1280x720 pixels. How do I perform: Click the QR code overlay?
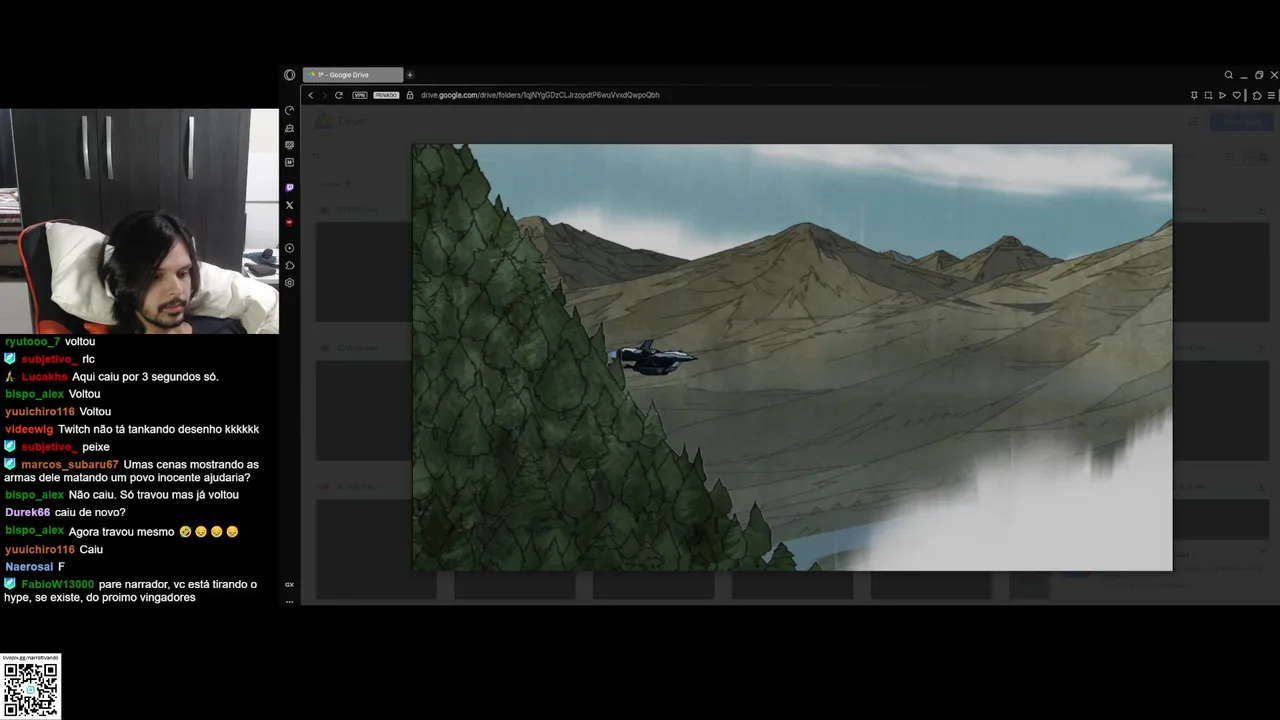click(31, 686)
